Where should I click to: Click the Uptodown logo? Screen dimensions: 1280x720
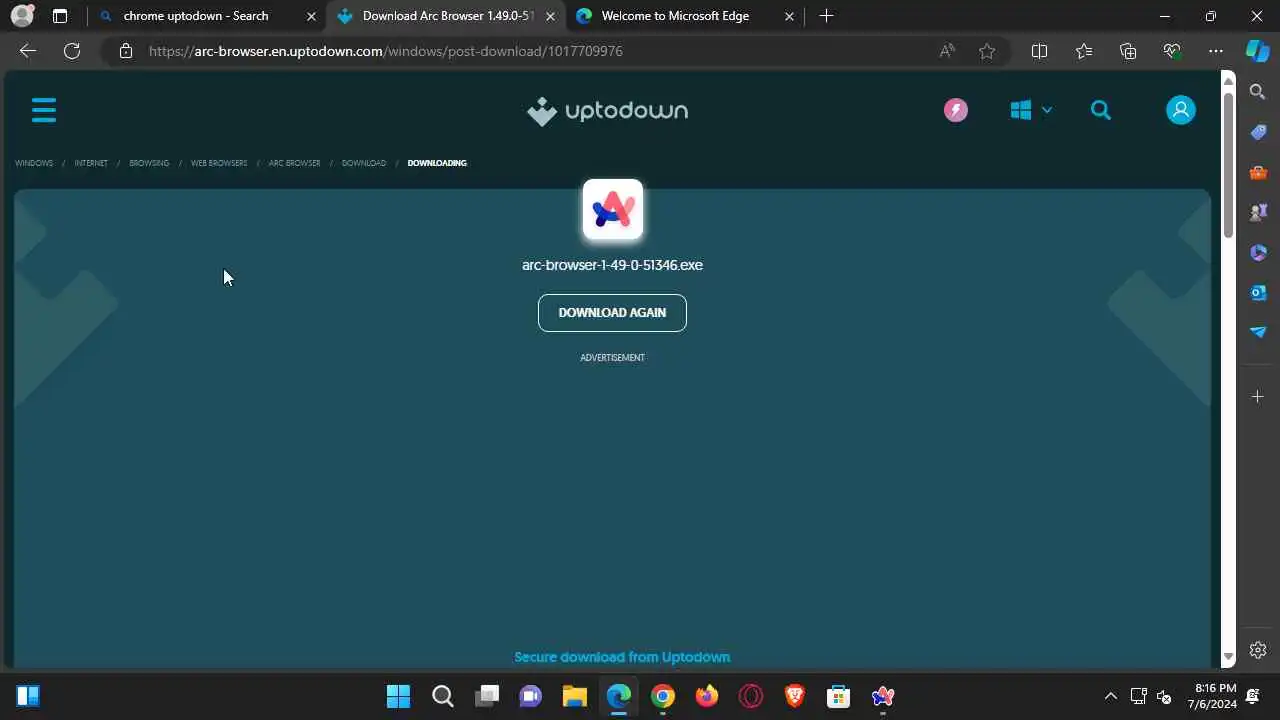(x=608, y=111)
